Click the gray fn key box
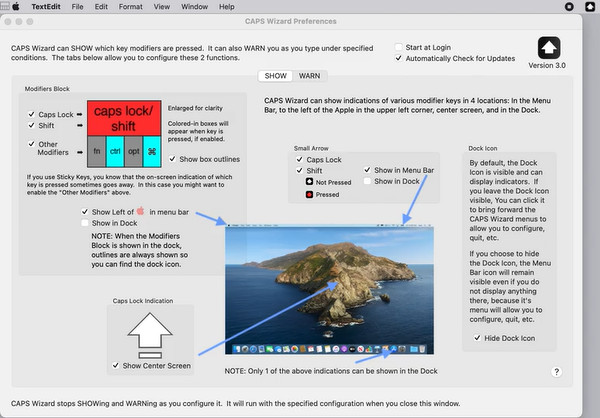Screen dimensions: 600x418 pos(96,152)
